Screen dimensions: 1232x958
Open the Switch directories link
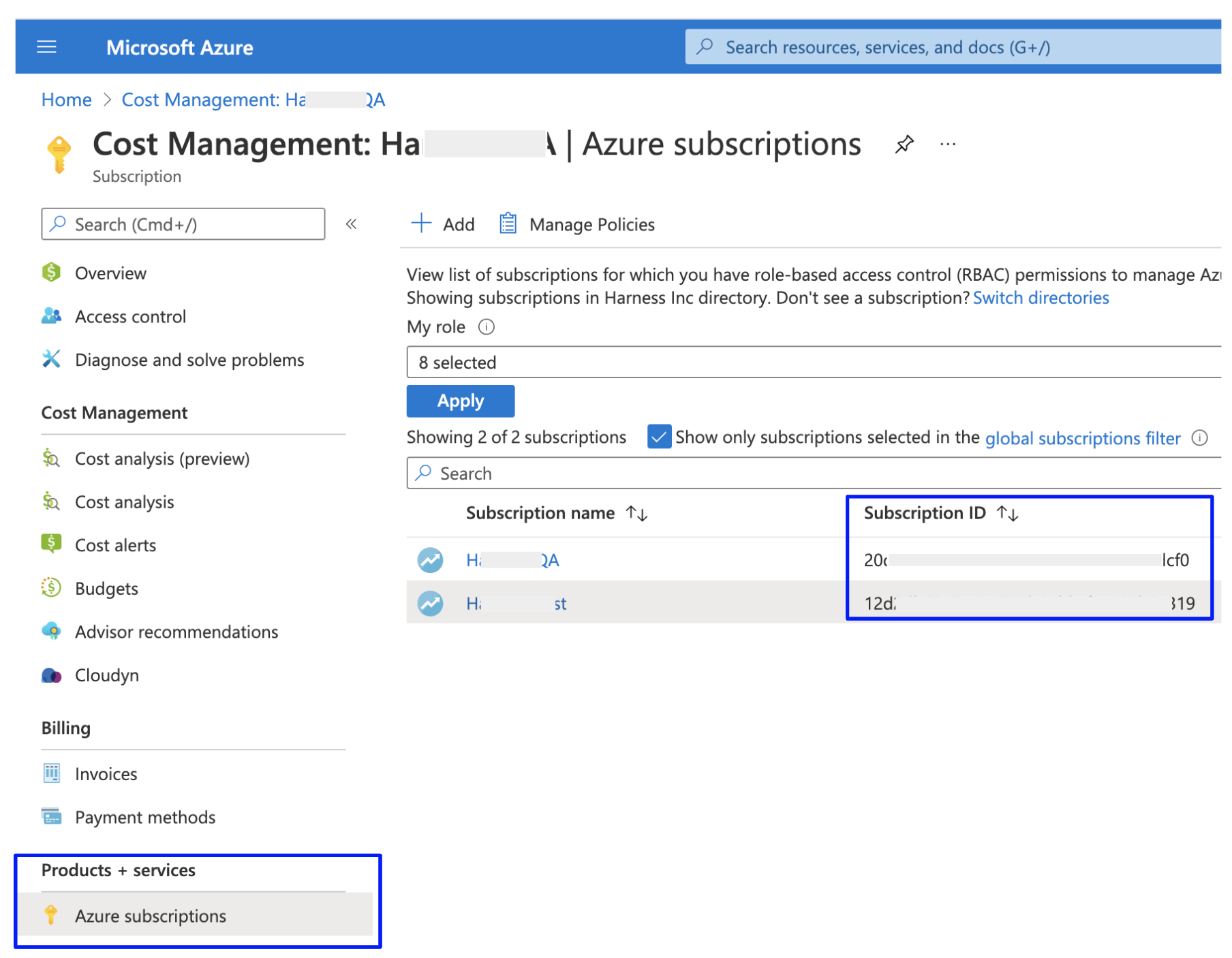pyautogui.click(x=1041, y=297)
